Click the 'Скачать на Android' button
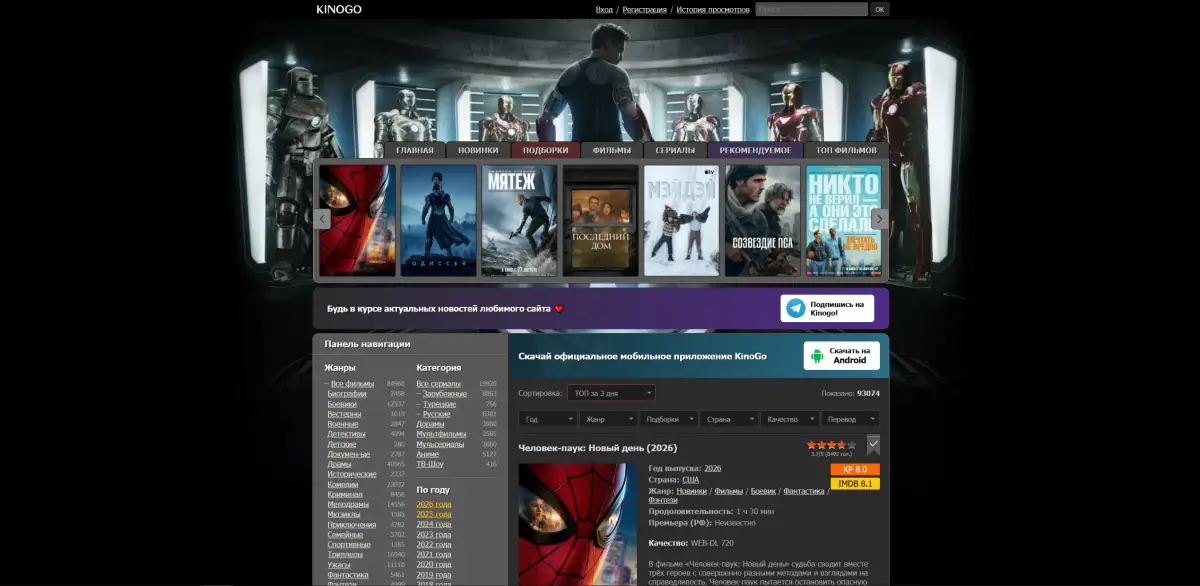 tap(842, 355)
